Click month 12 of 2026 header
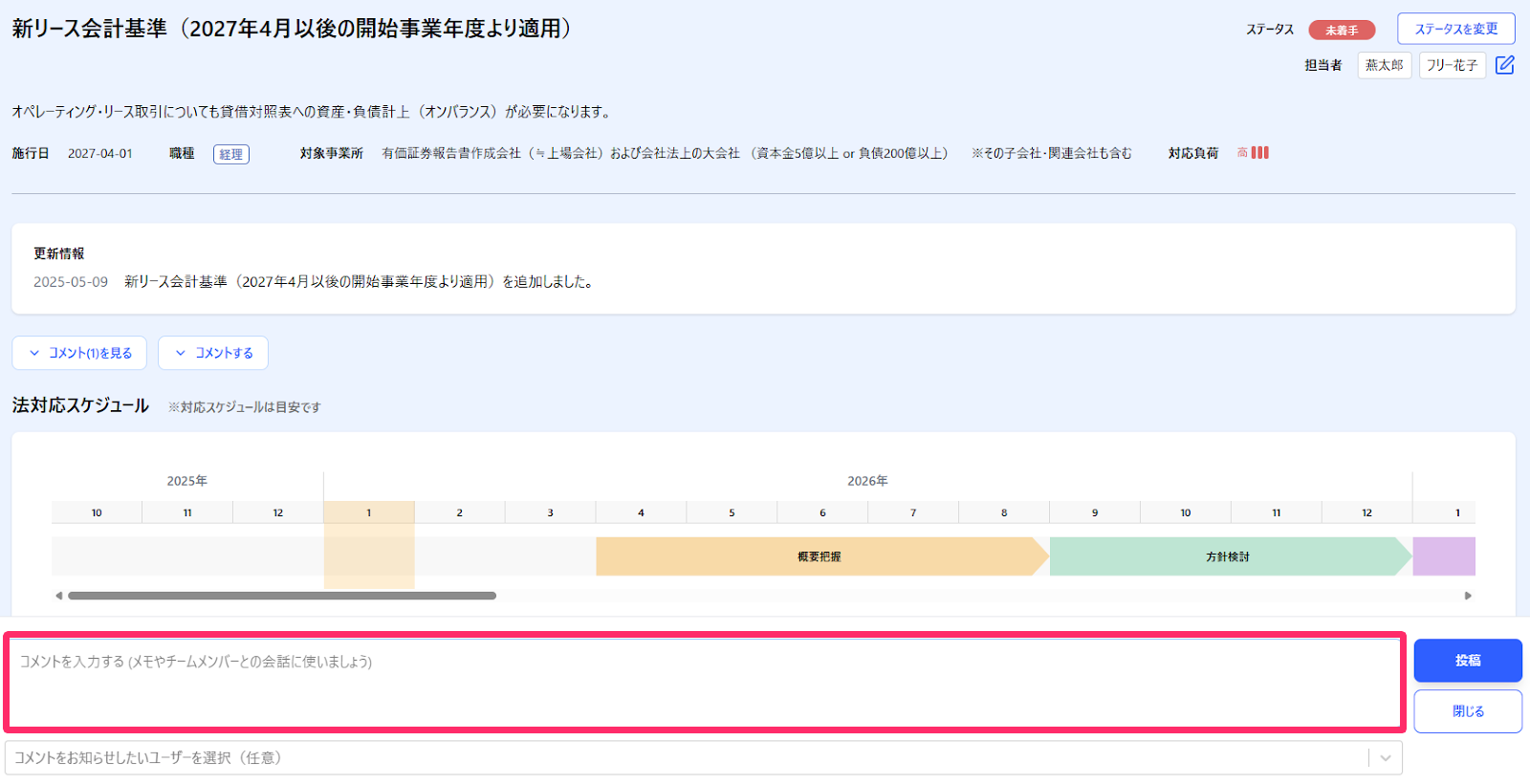The image size is (1530, 784). 1367,512
